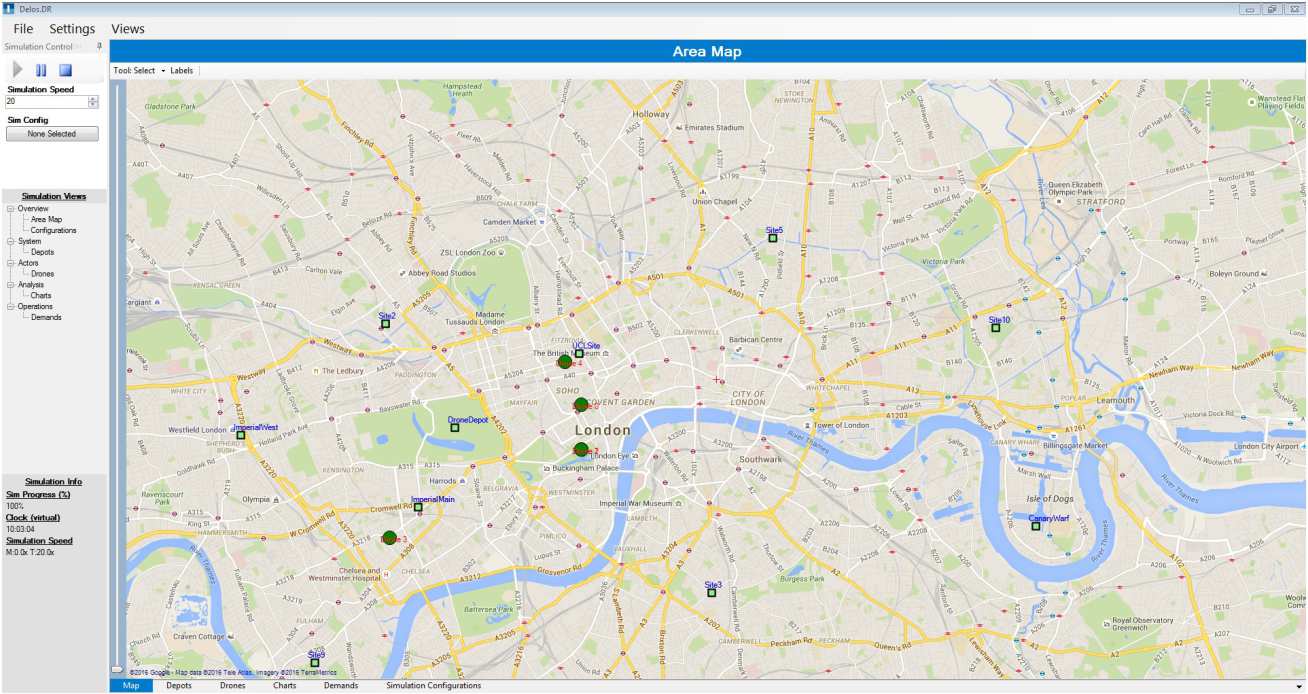The width and height of the screenshot is (1308, 694).
Task: Open the Tool: Select dropdown
Action: click(139, 71)
